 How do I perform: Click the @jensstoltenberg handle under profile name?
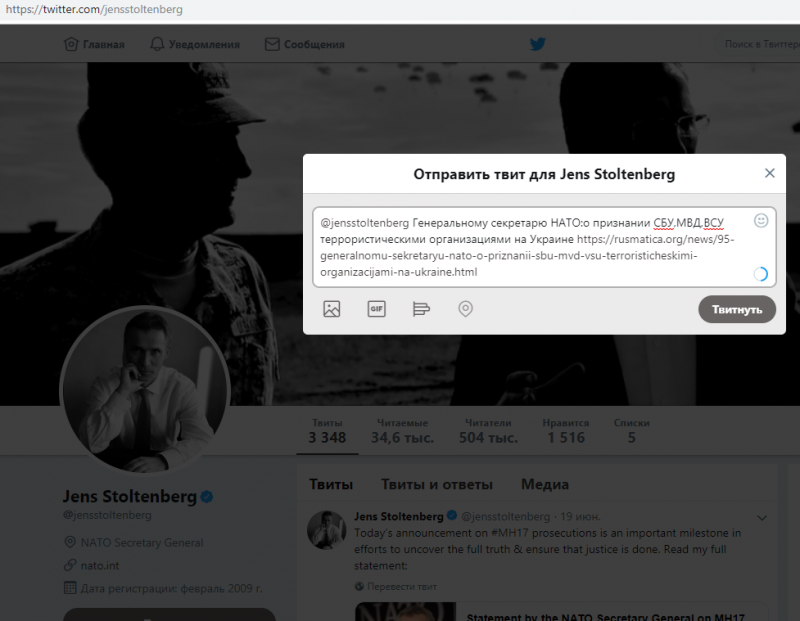click(x=107, y=515)
